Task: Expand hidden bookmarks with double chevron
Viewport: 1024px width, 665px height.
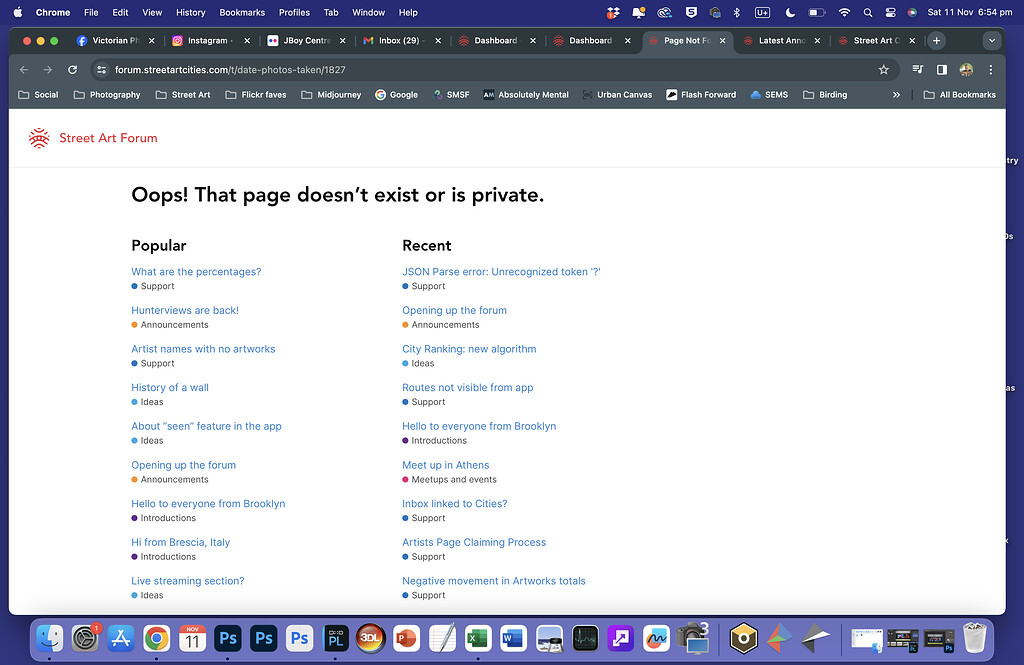Action: [896, 95]
